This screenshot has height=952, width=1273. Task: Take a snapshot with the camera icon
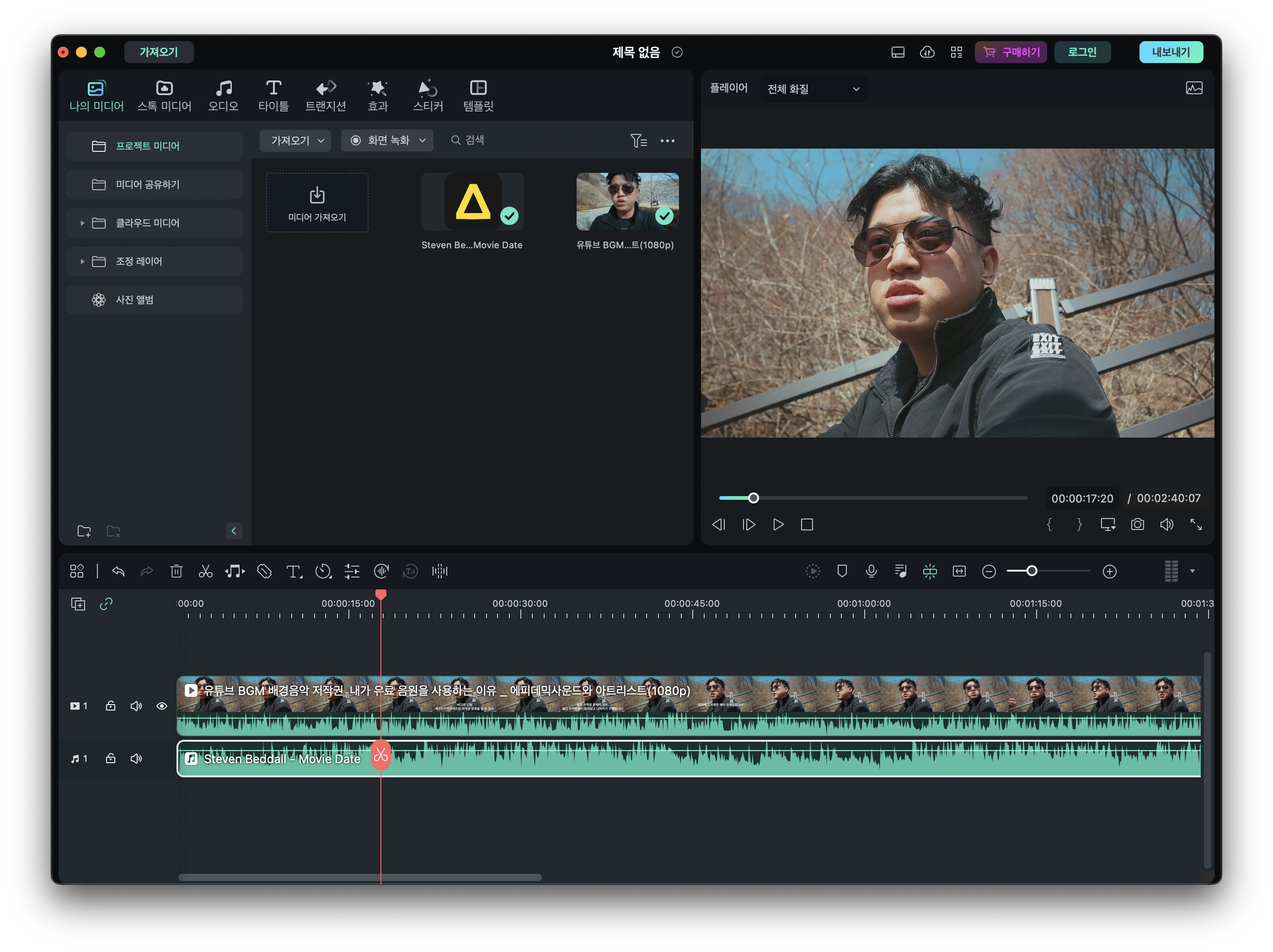tap(1137, 524)
